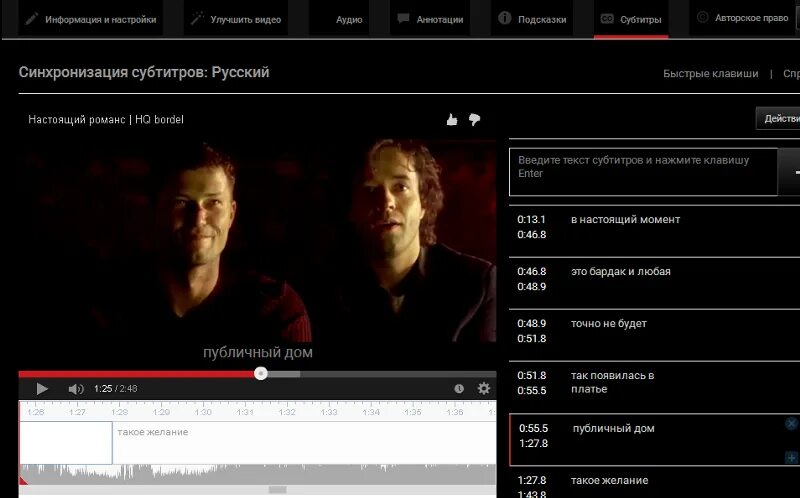Open the Подсказки tab
This screenshot has height=498, width=800.
pos(532,19)
